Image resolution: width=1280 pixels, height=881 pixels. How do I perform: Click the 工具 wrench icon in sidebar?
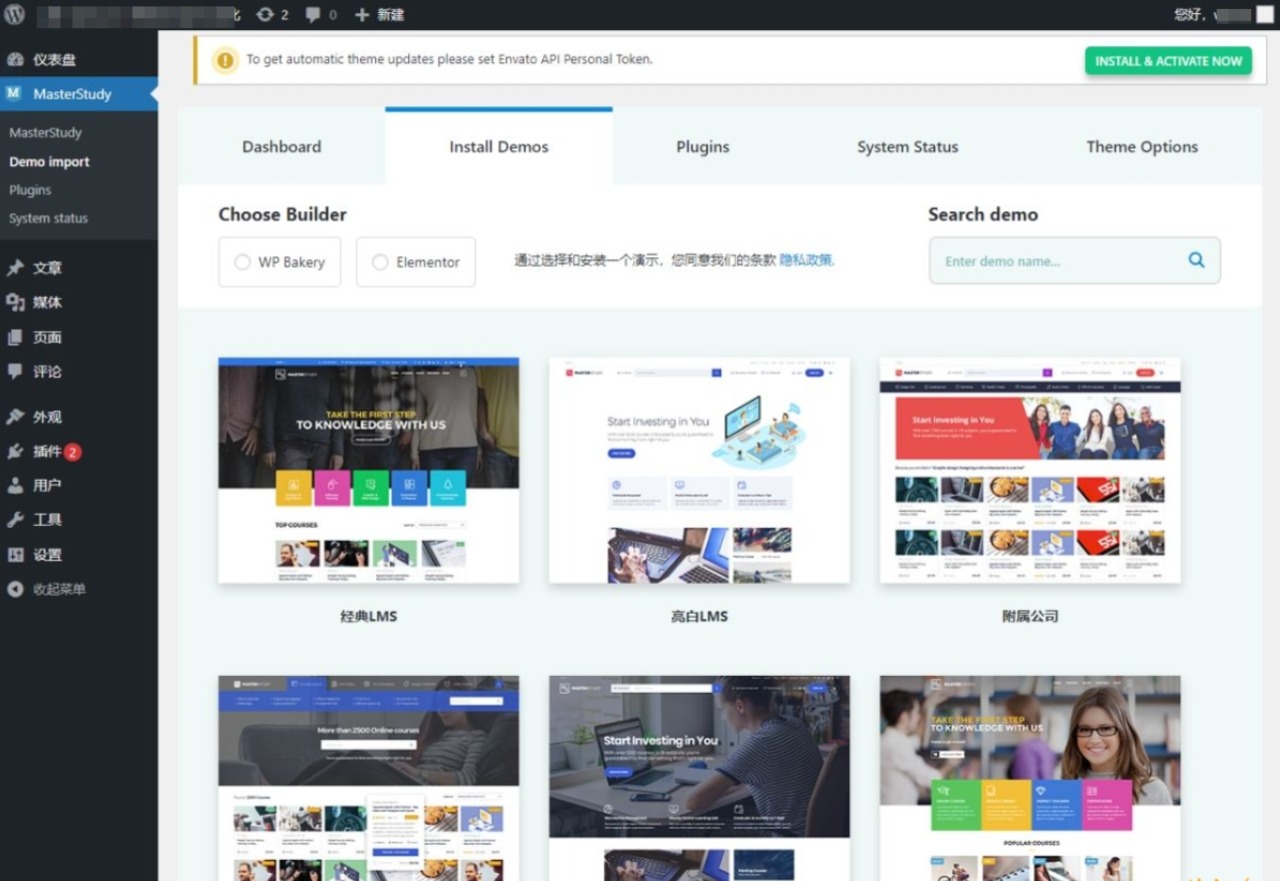pyautogui.click(x=15, y=519)
